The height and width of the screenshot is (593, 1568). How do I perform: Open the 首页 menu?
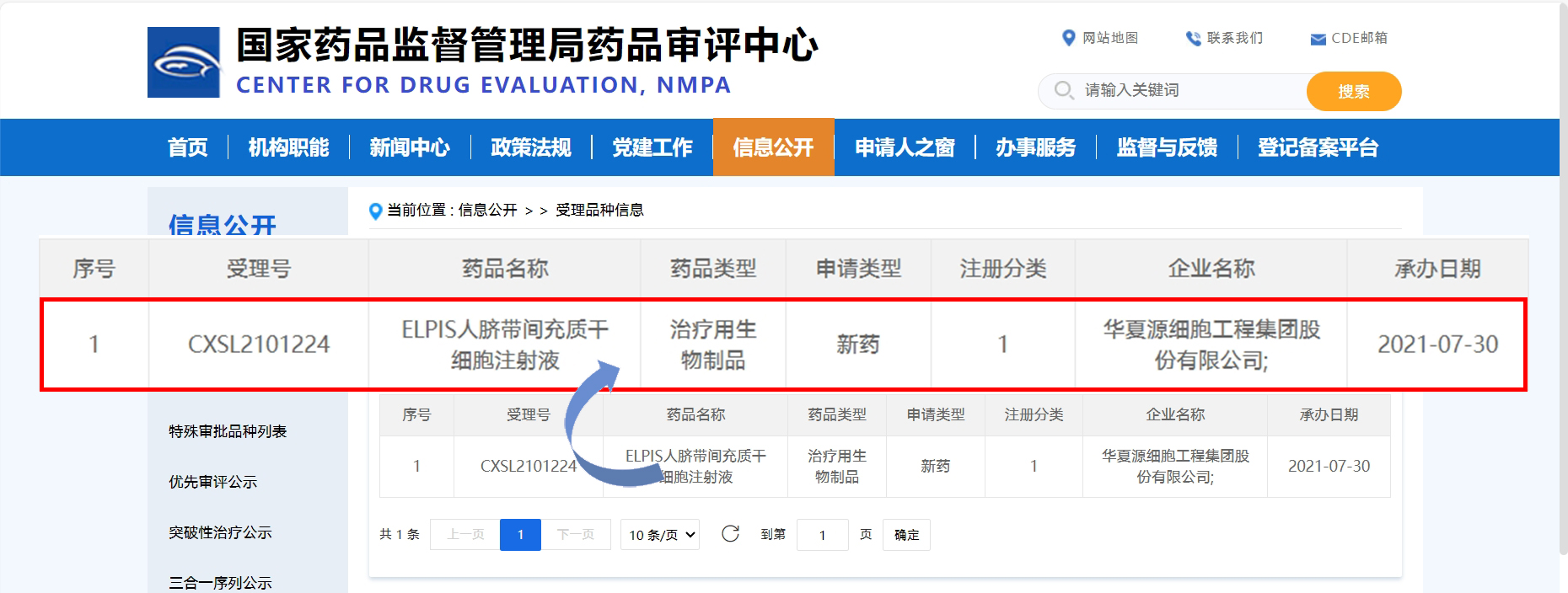[187, 147]
